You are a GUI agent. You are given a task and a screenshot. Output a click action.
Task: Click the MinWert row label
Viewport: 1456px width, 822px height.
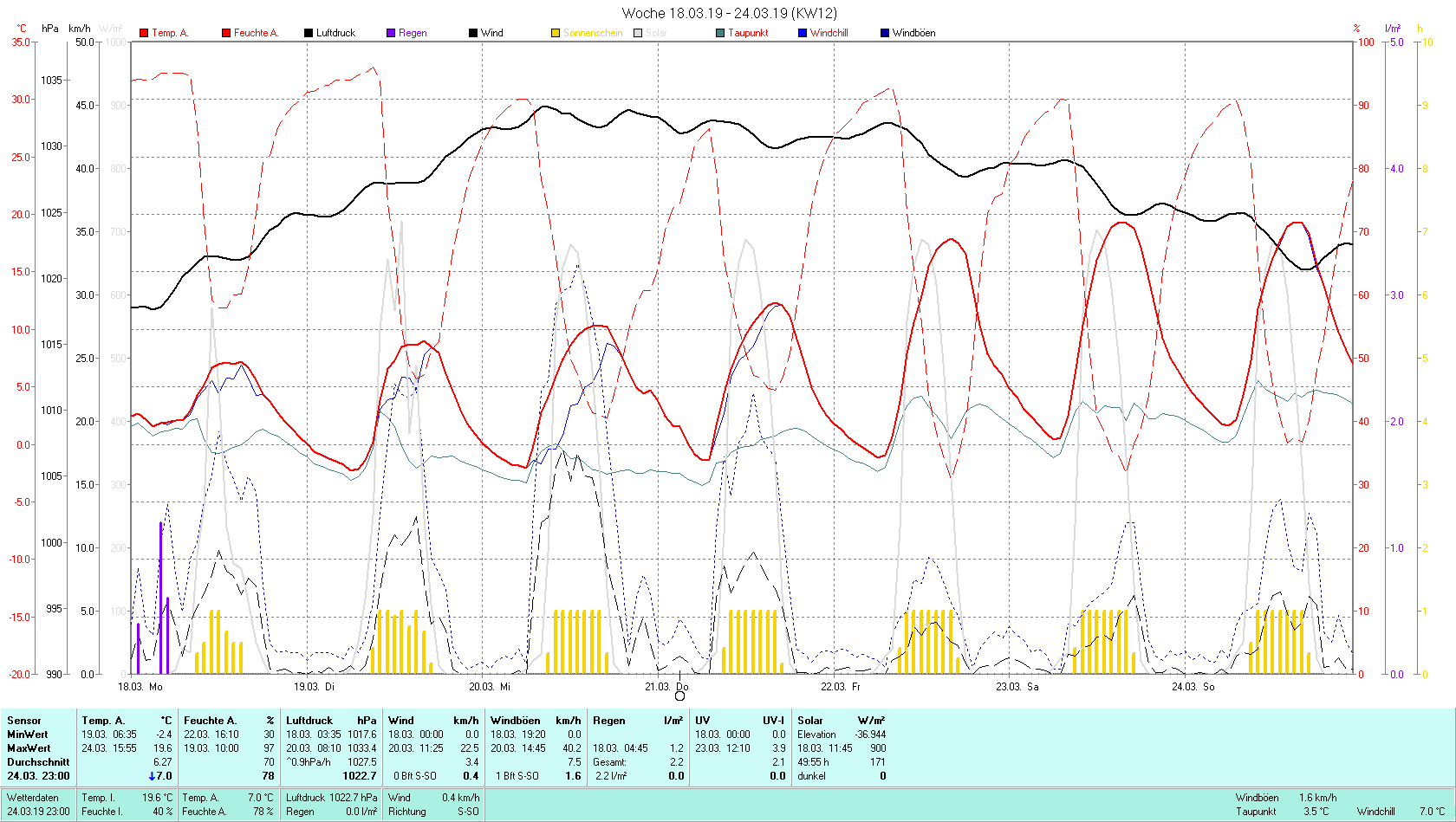coord(28,735)
